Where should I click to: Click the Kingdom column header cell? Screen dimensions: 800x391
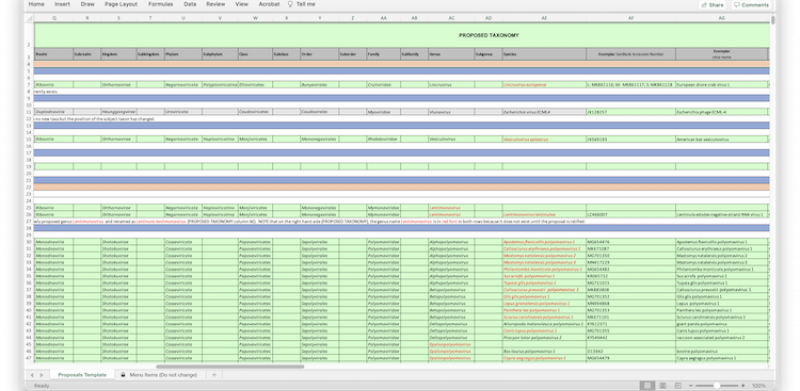[x=118, y=54]
